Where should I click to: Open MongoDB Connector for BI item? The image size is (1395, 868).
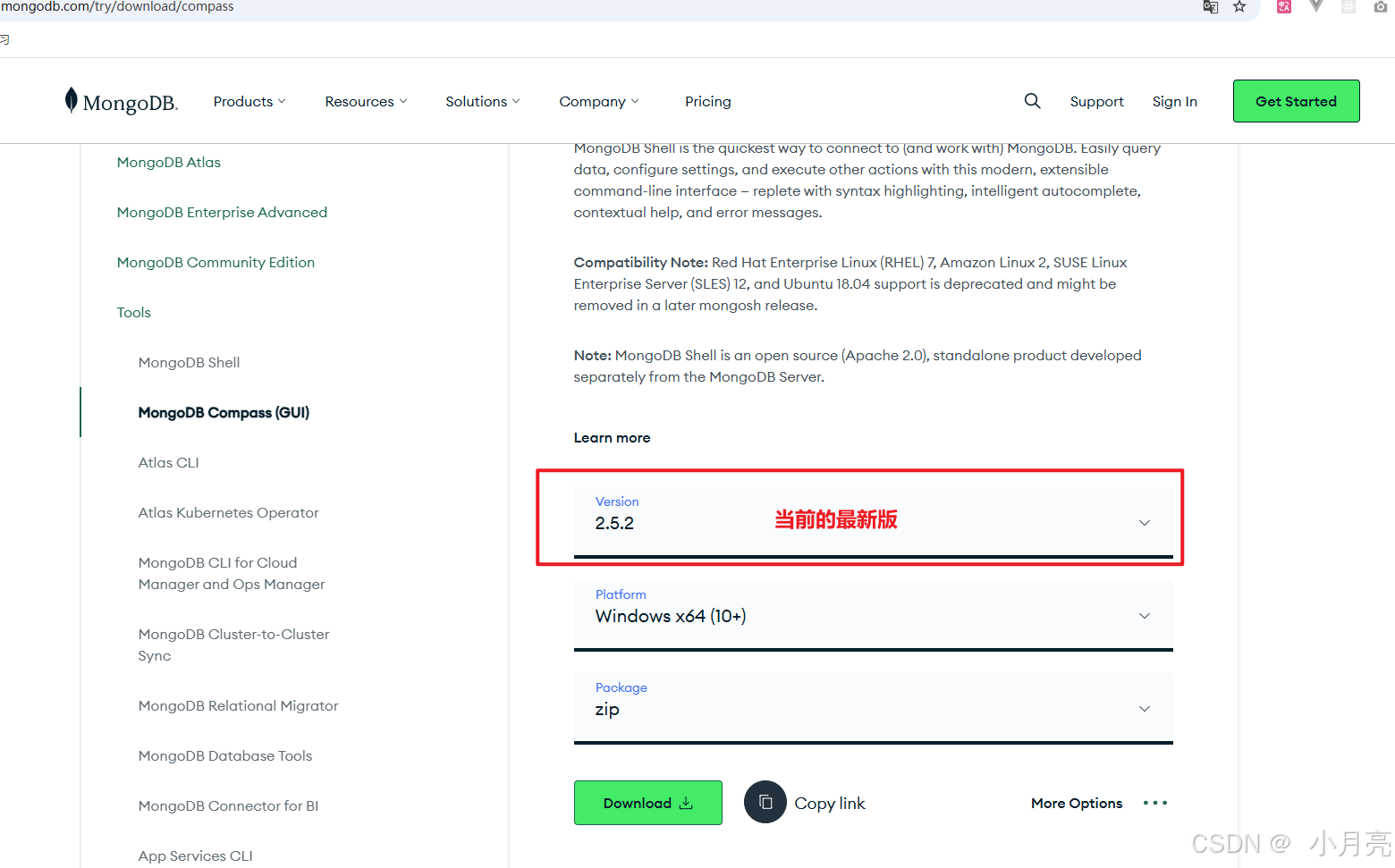(229, 805)
